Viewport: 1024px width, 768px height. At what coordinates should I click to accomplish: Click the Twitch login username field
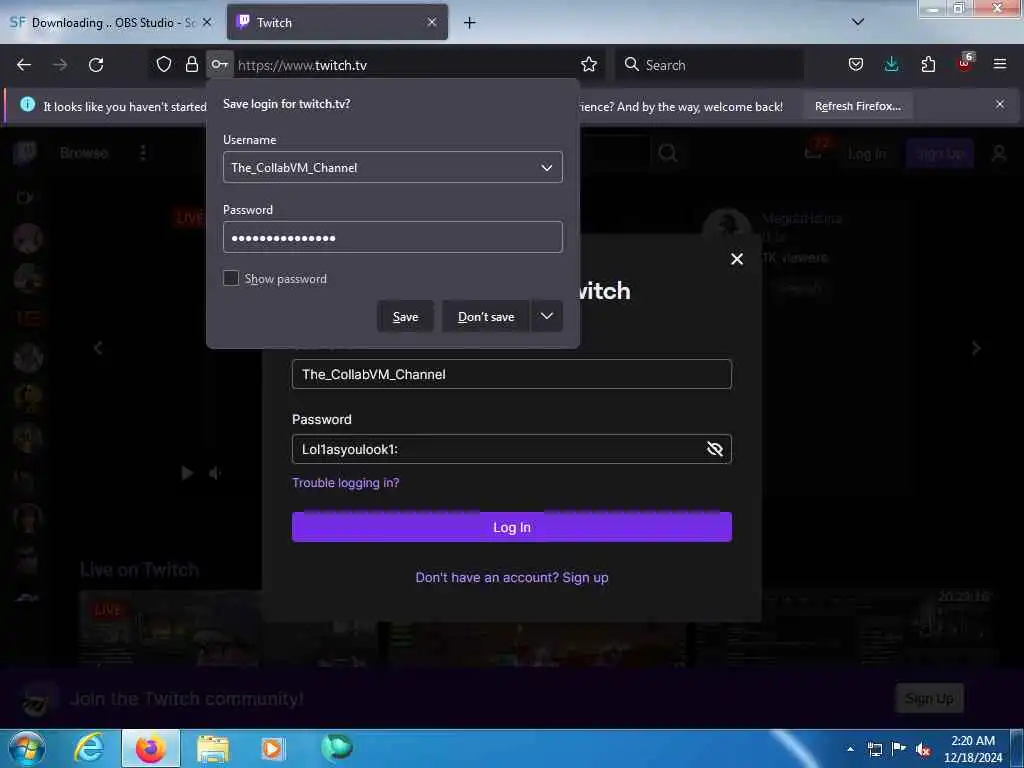click(x=511, y=374)
